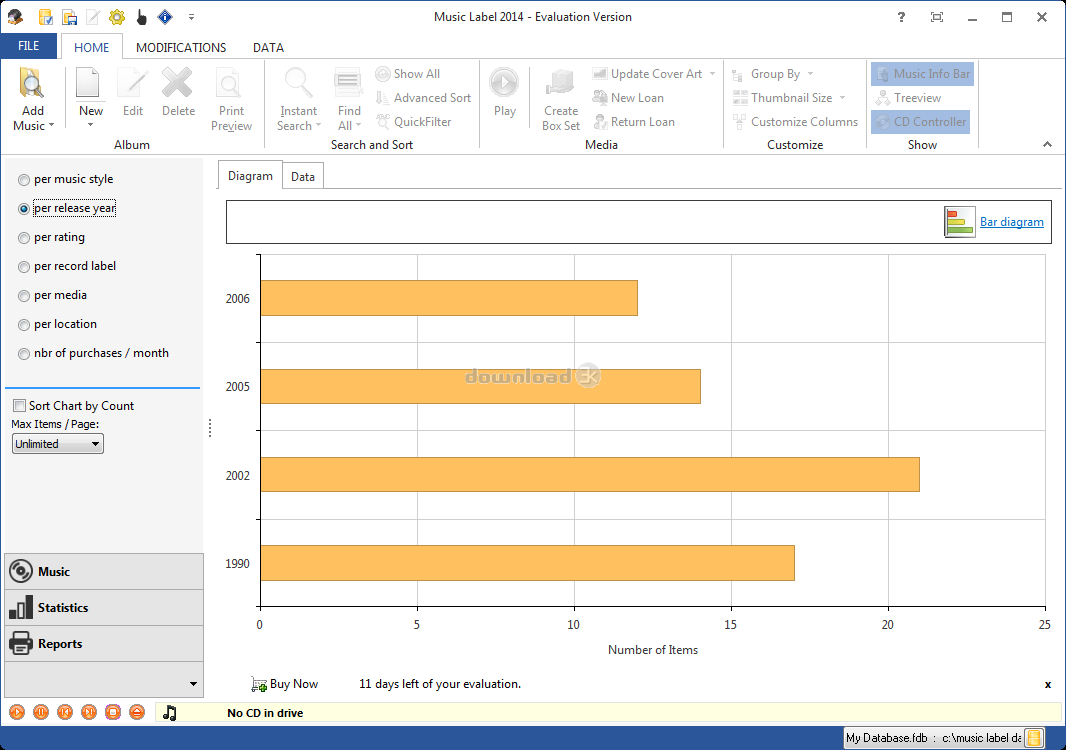Open the Statistics navigation section

click(104, 608)
